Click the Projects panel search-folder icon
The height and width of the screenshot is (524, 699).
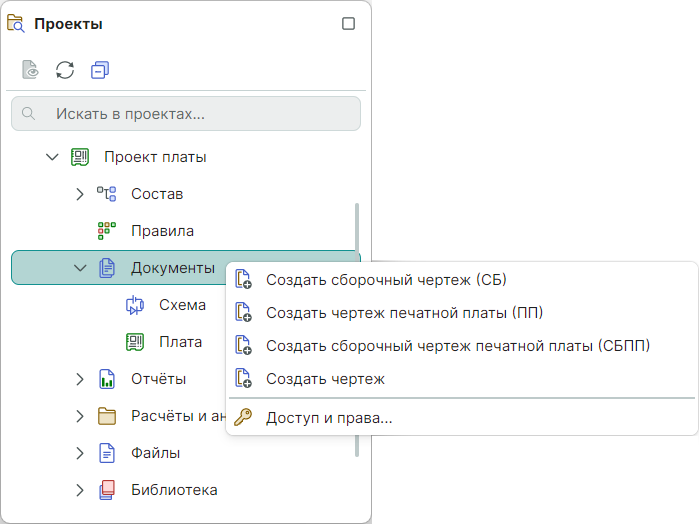(16, 24)
